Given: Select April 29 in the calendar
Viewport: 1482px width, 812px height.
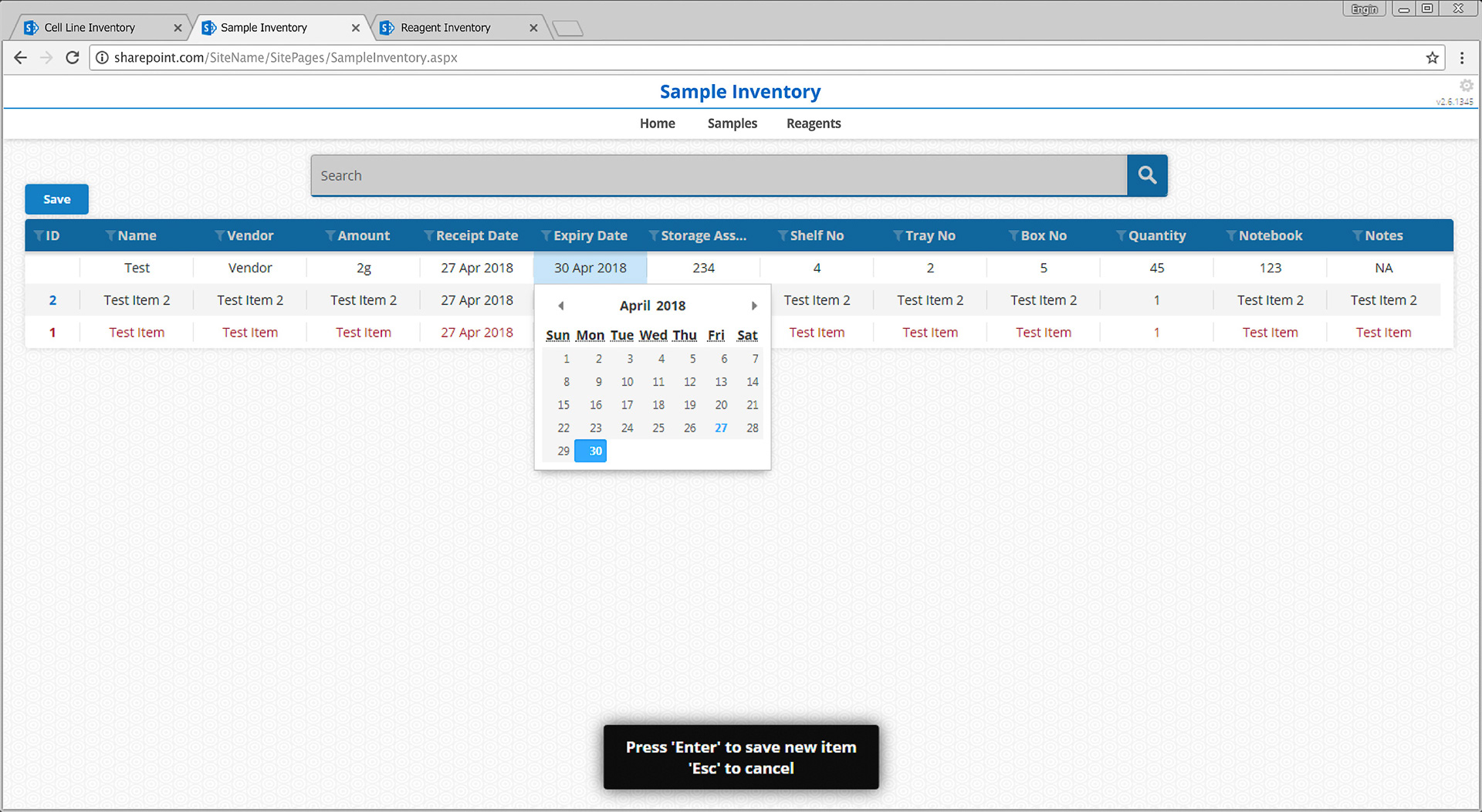Looking at the screenshot, I should (x=563, y=451).
